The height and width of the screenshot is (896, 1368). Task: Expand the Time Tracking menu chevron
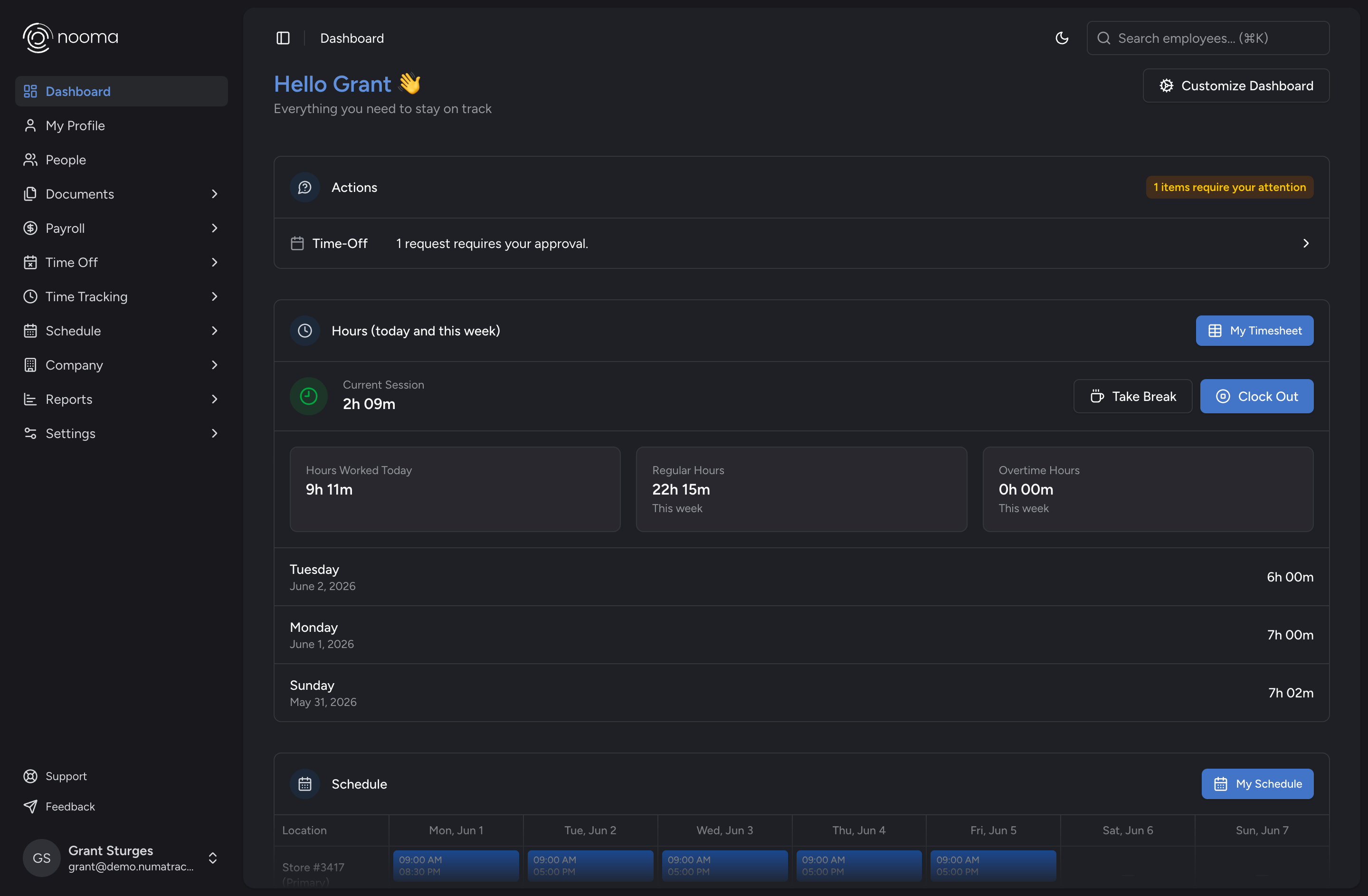(x=214, y=296)
